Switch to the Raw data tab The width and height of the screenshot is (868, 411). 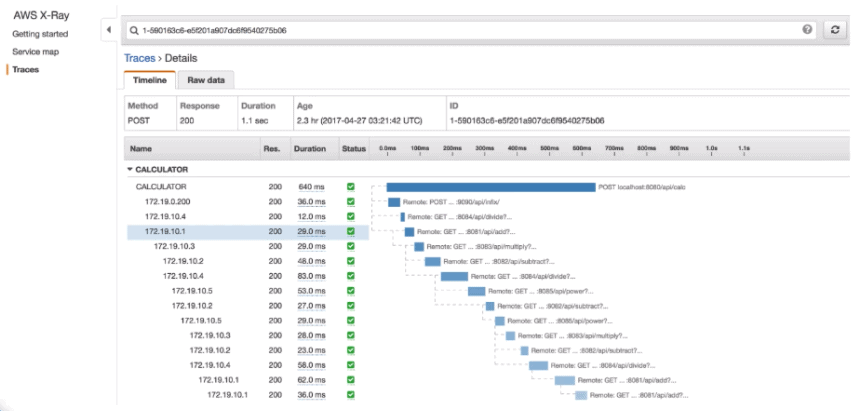(x=206, y=80)
